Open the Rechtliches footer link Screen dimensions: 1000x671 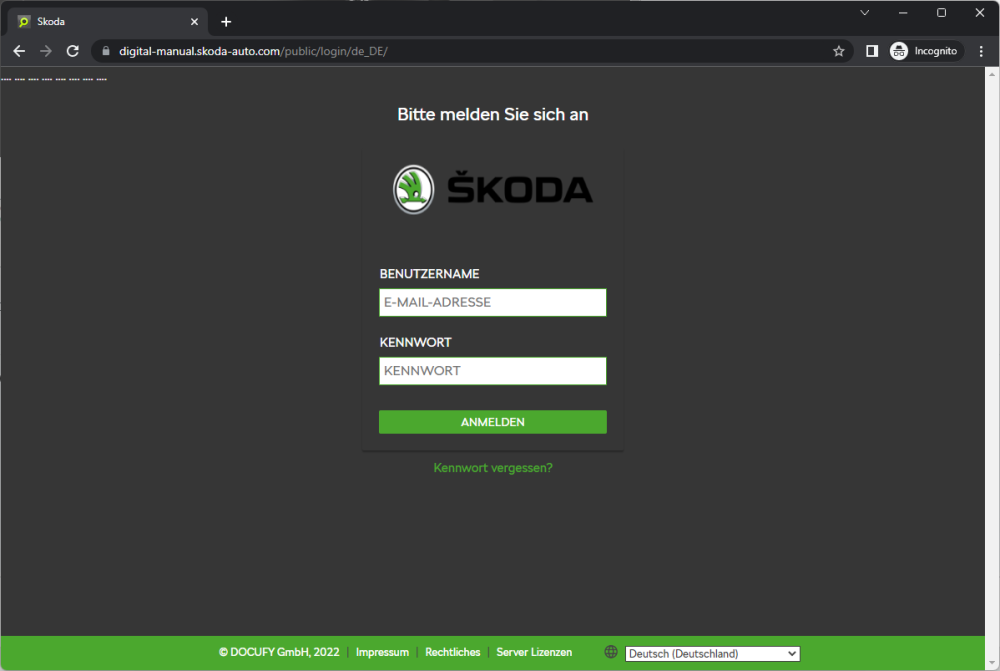pos(453,652)
